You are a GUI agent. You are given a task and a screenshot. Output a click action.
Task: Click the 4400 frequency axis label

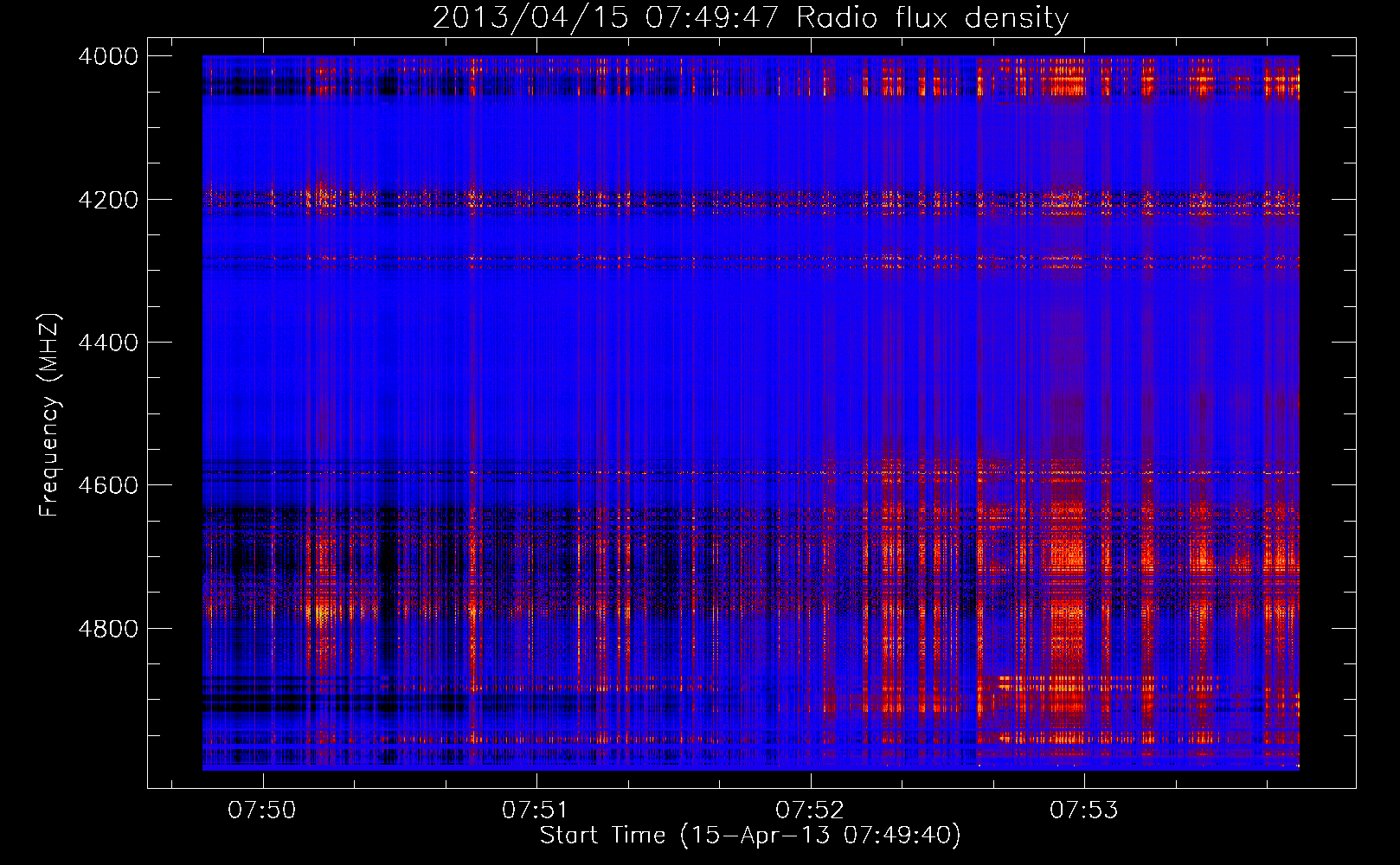point(108,343)
